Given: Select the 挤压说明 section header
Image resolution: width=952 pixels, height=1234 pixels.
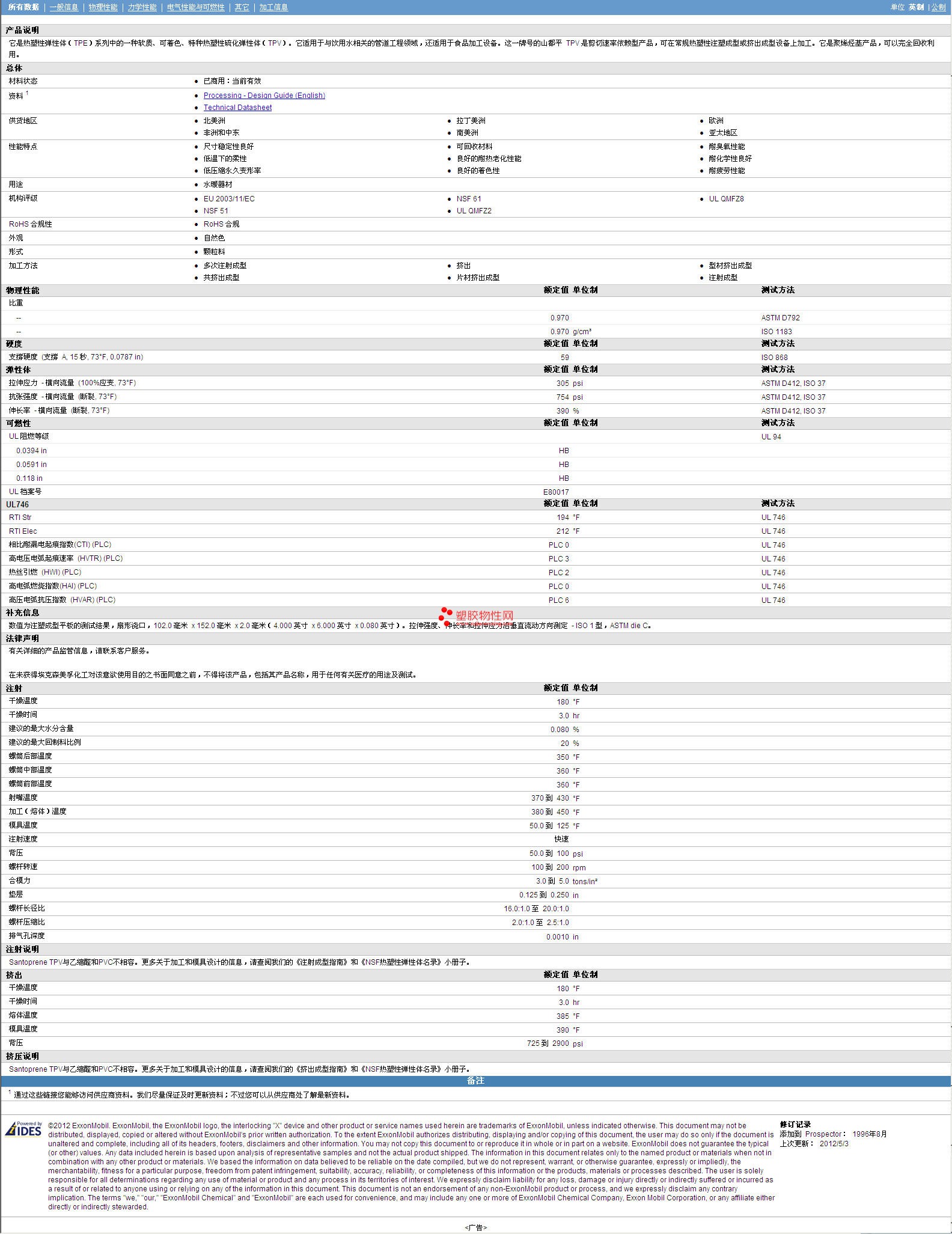Looking at the screenshot, I should (x=22, y=1056).
